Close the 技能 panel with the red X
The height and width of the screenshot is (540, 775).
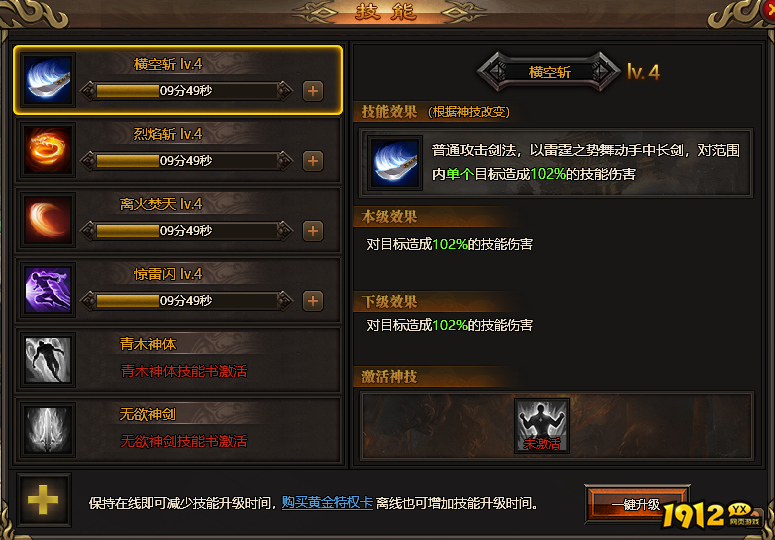tap(769, 9)
